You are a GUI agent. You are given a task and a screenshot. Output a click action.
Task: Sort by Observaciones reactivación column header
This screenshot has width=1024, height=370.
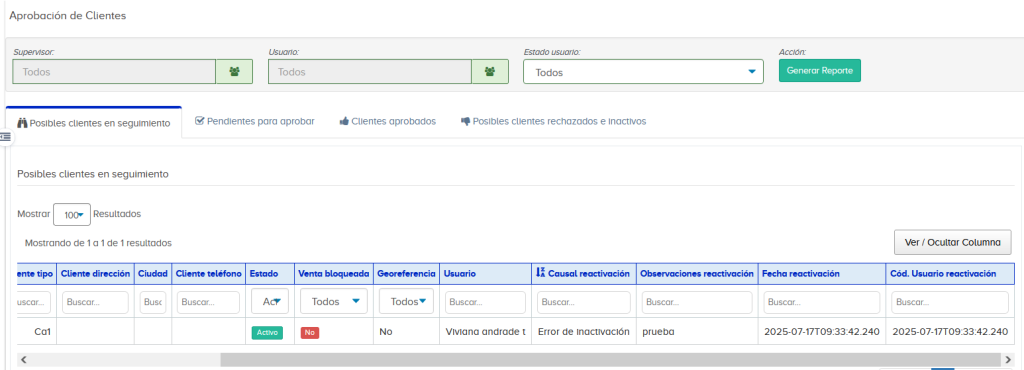[x=697, y=274]
